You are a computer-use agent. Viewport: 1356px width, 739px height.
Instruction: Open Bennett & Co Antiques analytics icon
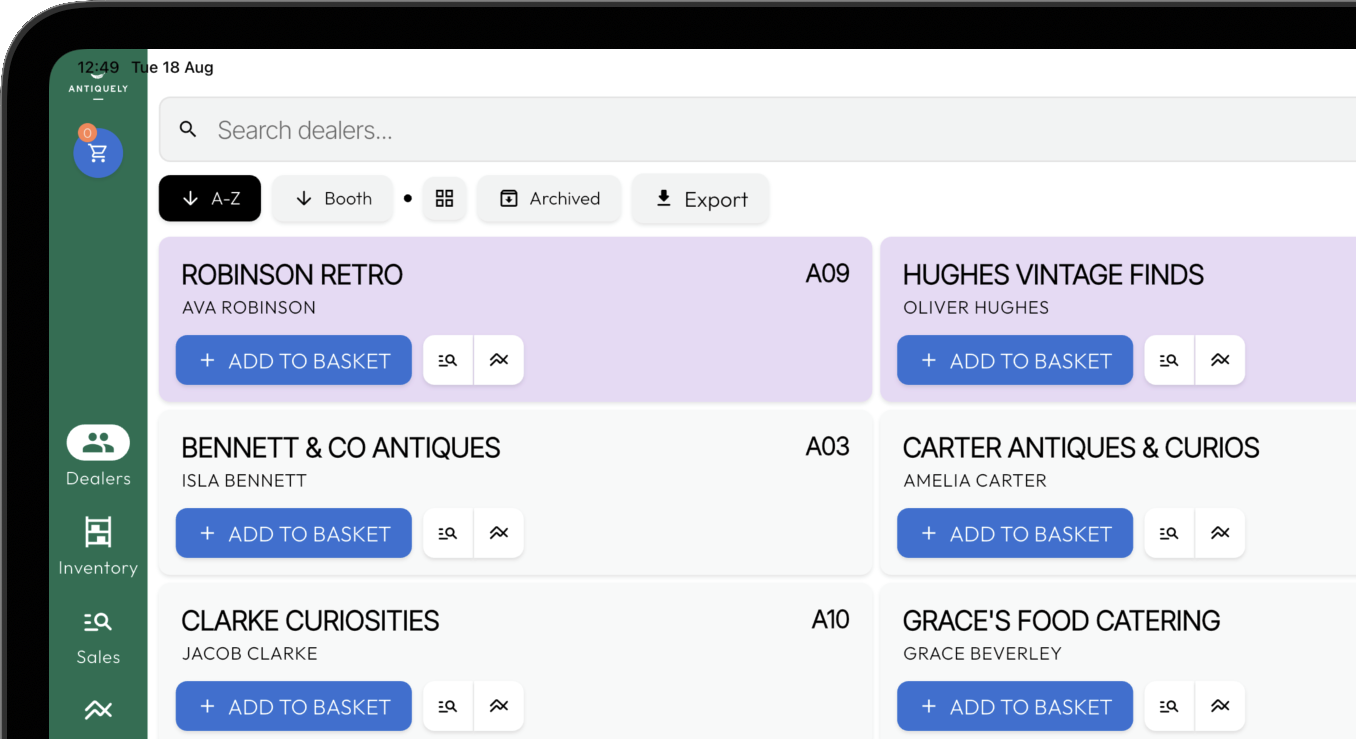coord(499,533)
